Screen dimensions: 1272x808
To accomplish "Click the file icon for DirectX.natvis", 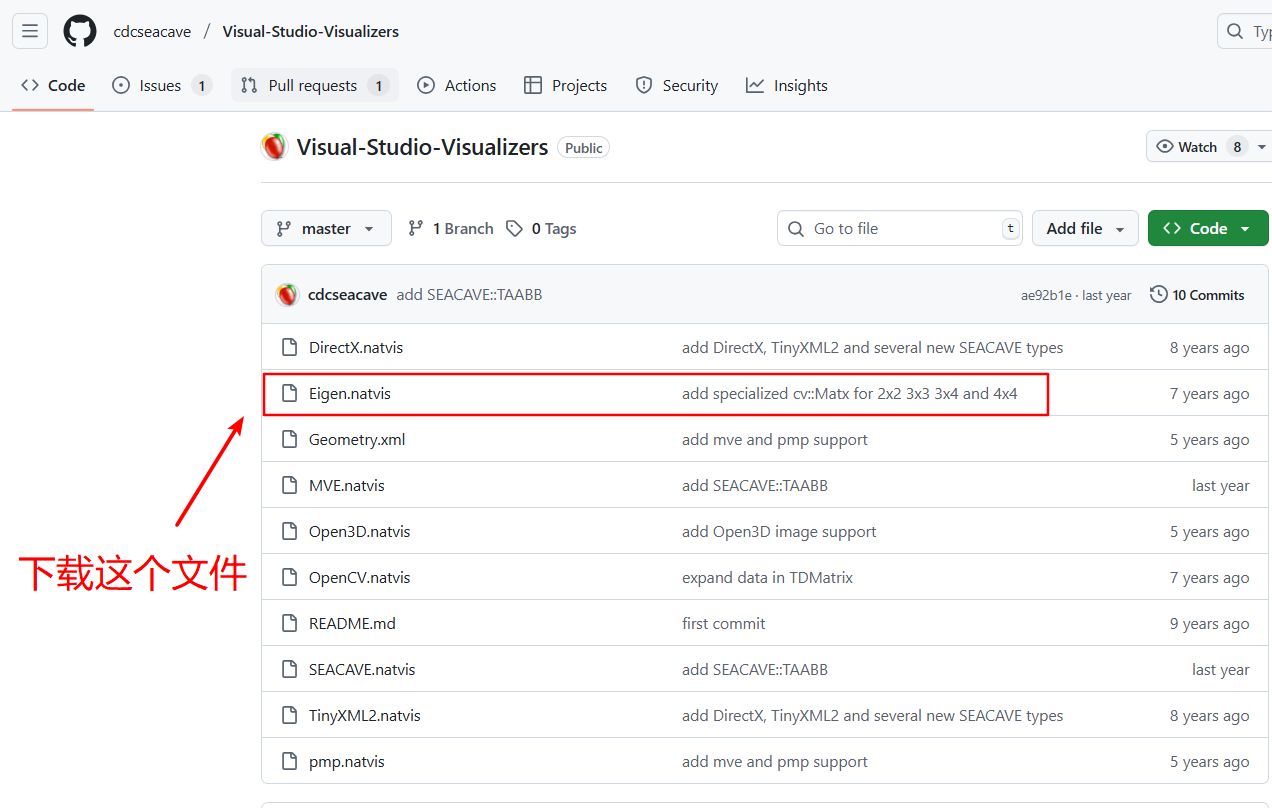I will pyautogui.click(x=290, y=348).
